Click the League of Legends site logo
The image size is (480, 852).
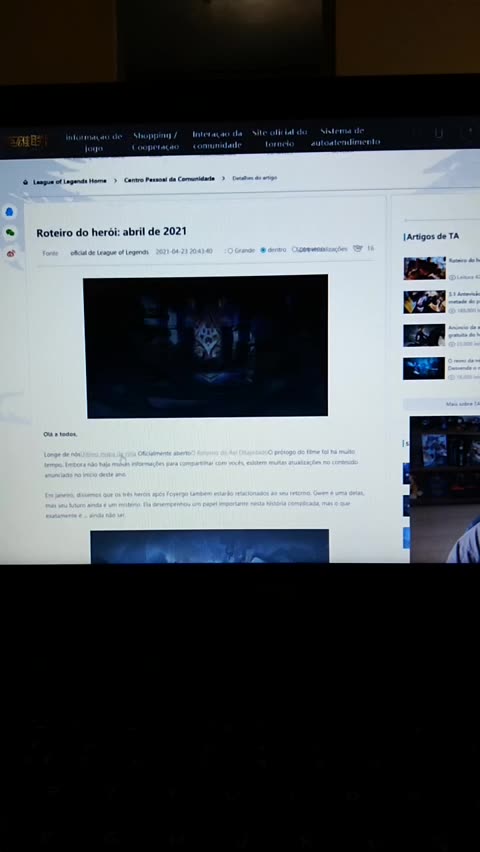(x=27, y=141)
